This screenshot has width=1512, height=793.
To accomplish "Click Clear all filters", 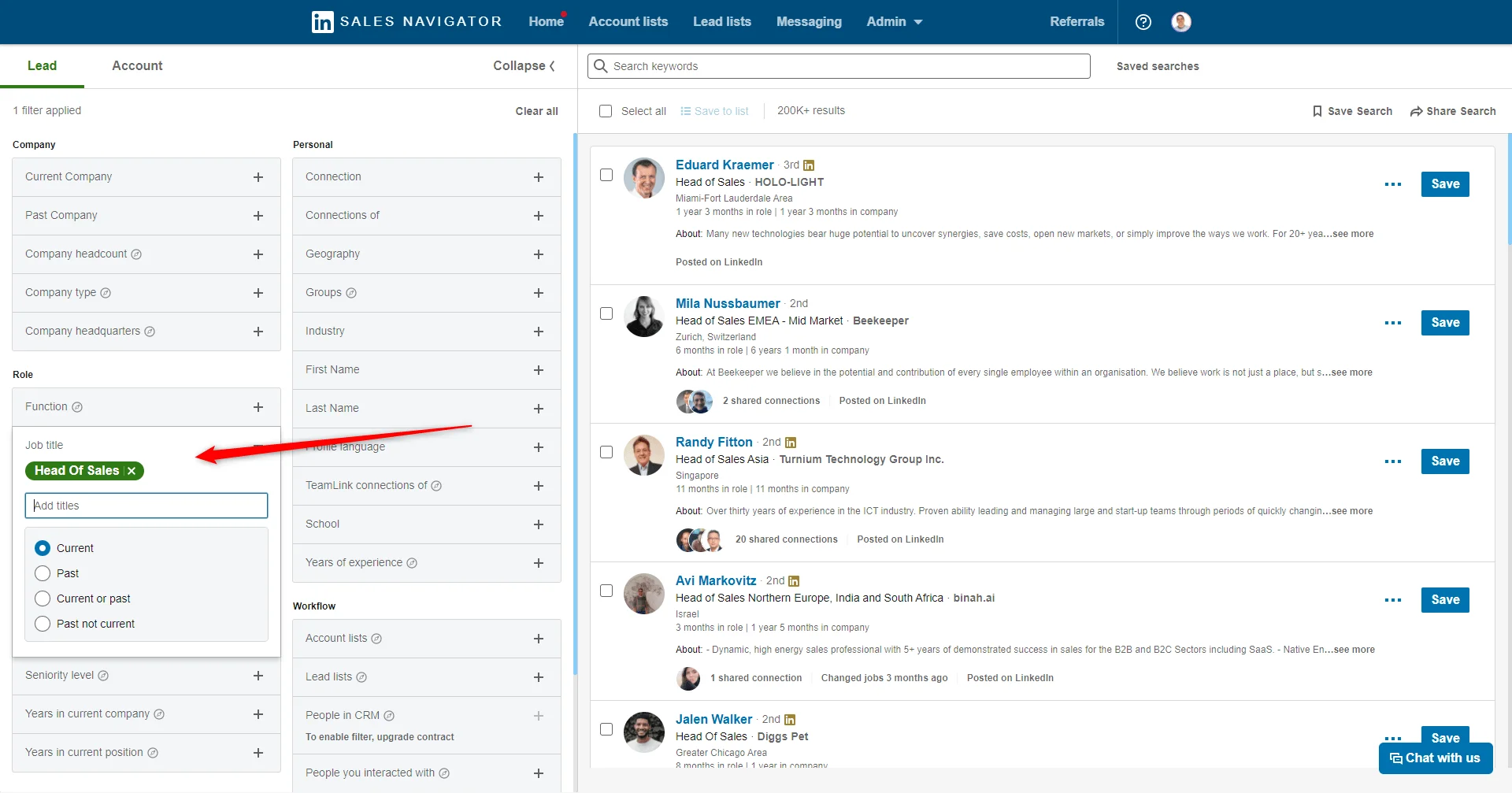I will coord(537,111).
